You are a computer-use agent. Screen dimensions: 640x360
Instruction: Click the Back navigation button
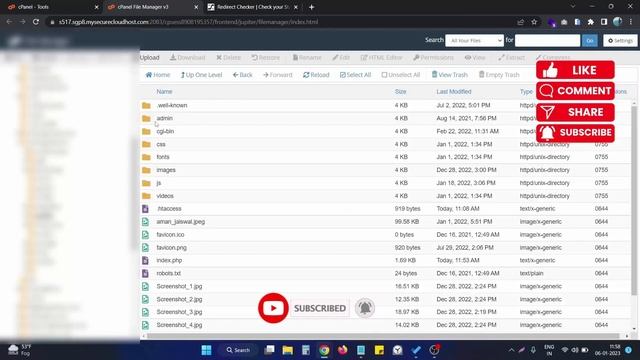point(242,75)
